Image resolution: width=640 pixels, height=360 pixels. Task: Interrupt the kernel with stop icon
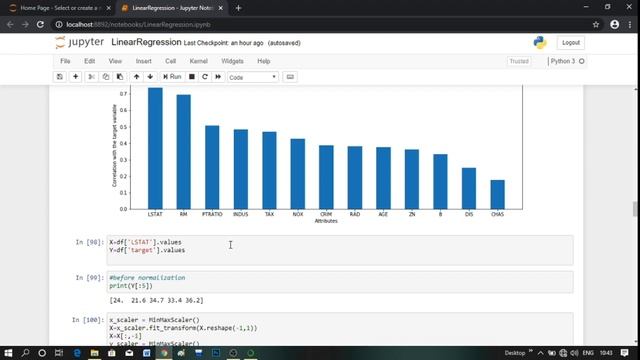pyautogui.click(x=191, y=77)
